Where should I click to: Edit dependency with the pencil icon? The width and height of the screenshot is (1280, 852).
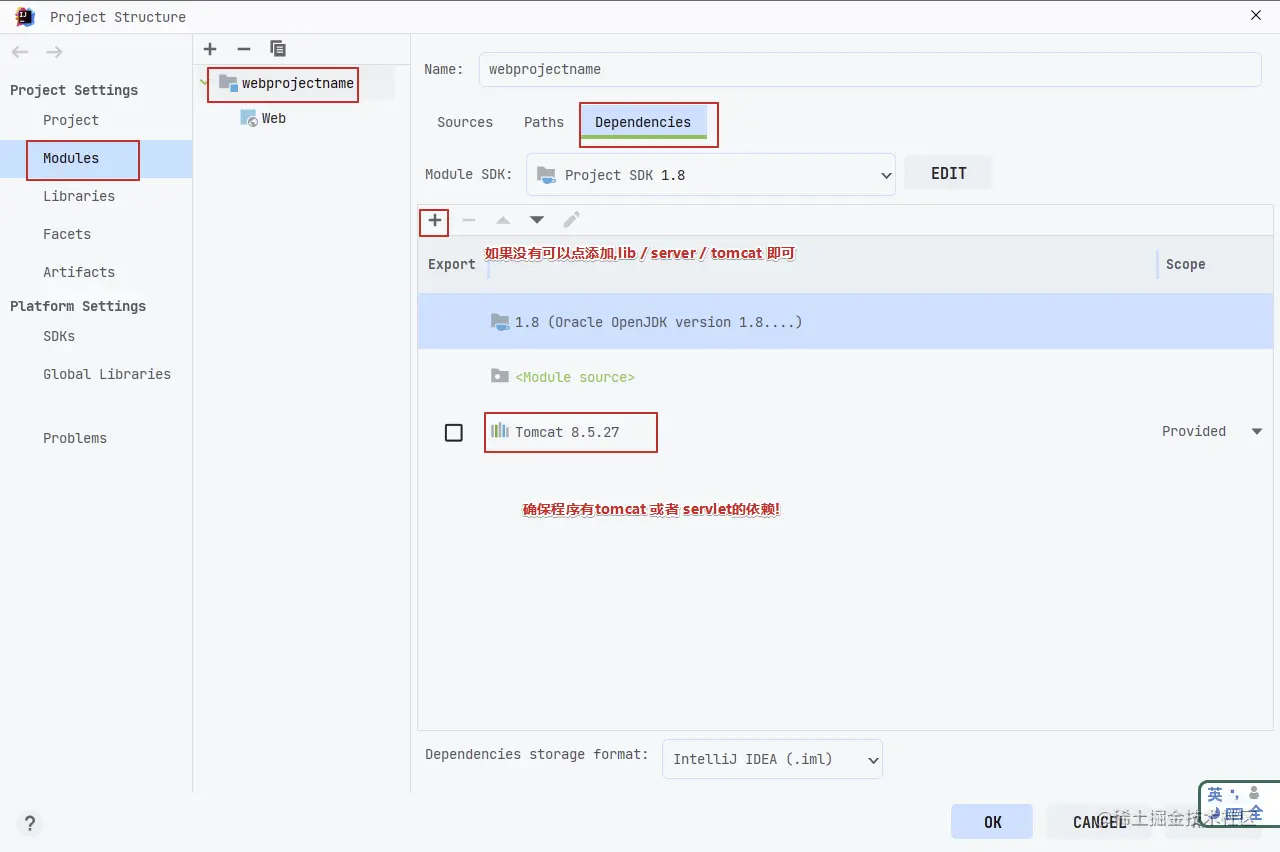pyautogui.click(x=571, y=220)
